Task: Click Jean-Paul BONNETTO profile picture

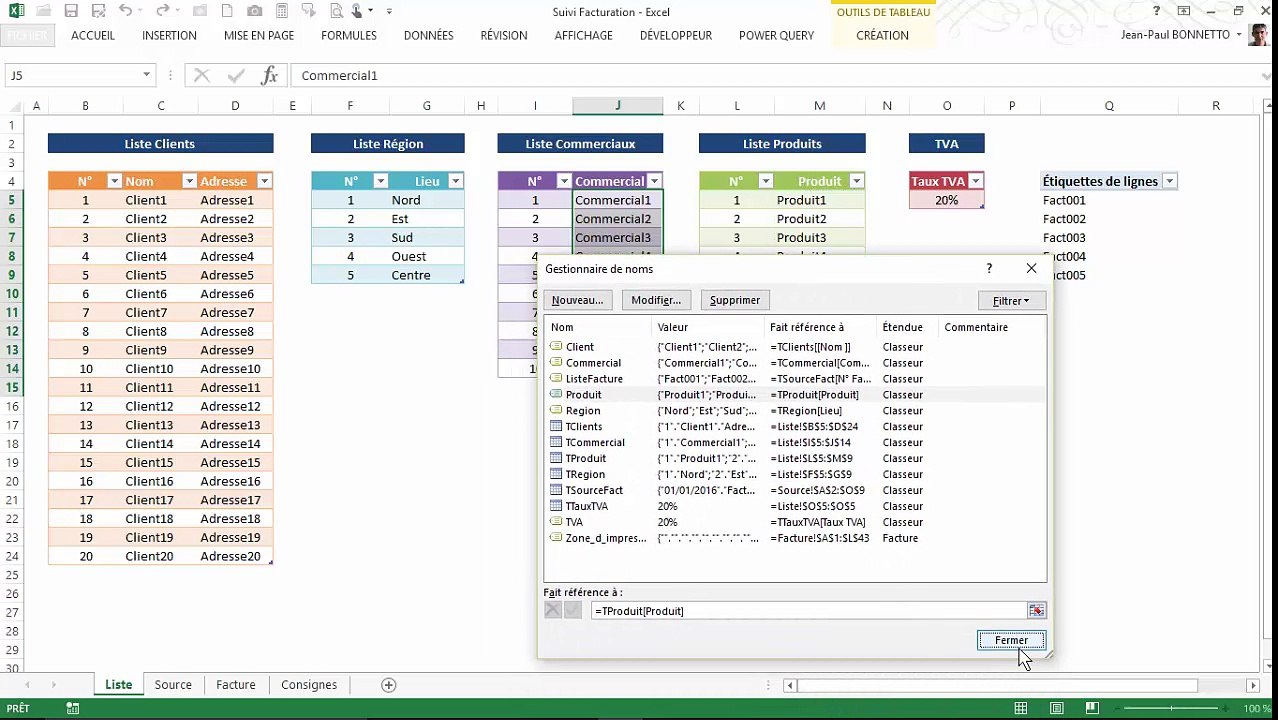Action: coord(1260,35)
